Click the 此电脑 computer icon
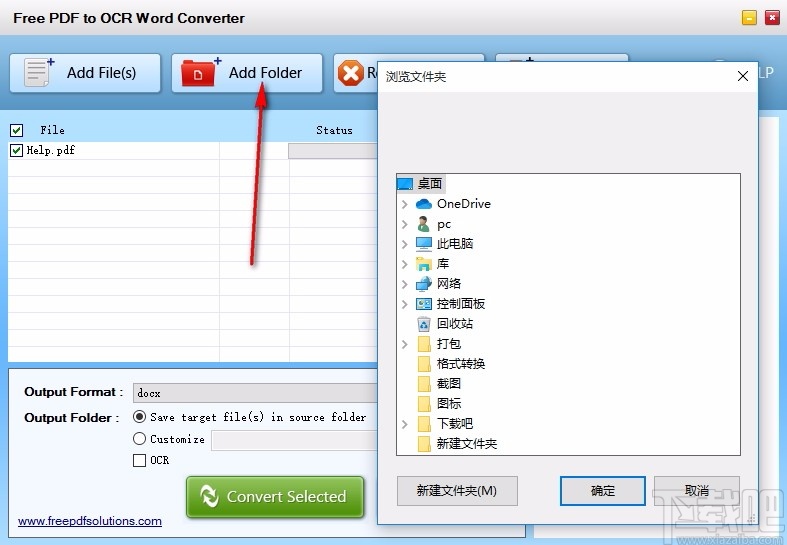This screenshot has height=545, width=787. (x=424, y=244)
